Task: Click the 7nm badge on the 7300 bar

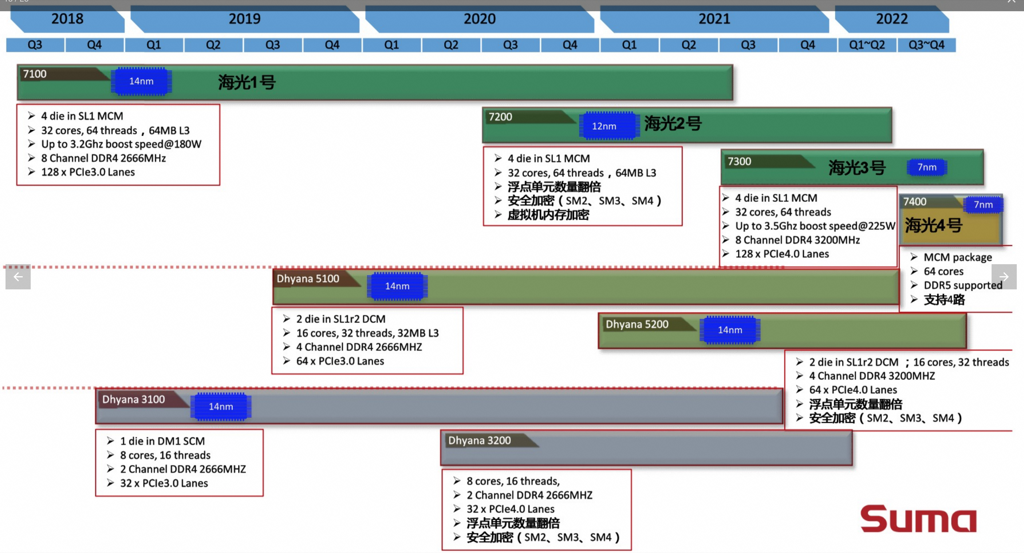Action: pyautogui.click(x=927, y=167)
